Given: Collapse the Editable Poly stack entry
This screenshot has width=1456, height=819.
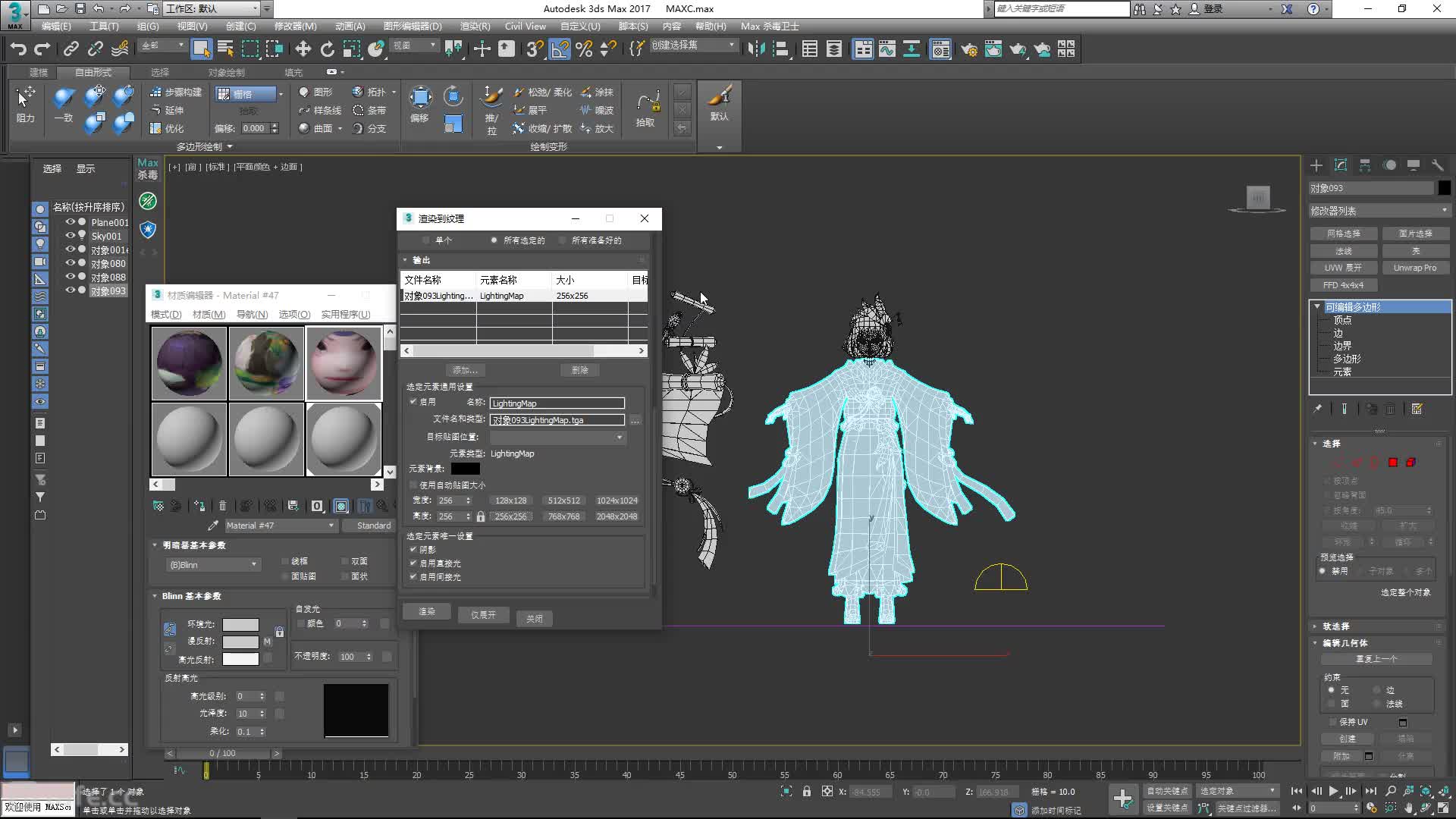Looking at the screenshot, I should tap(1317, 307).
